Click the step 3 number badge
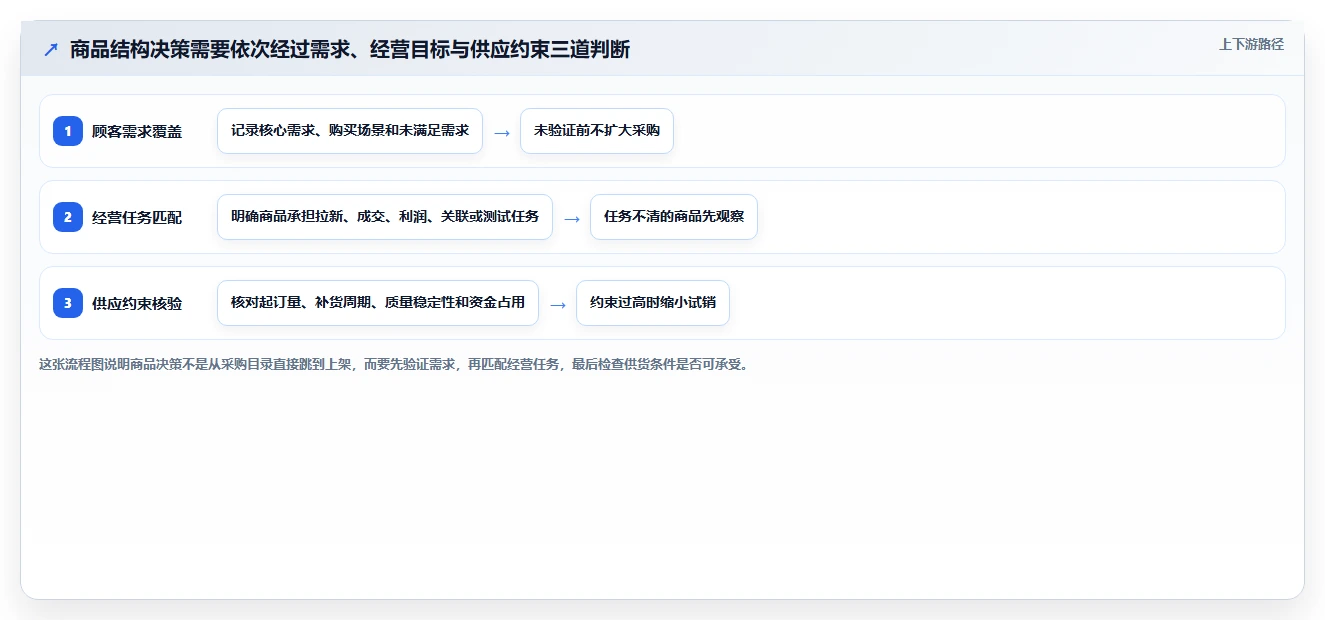The height and width of the screenshot is (620, 1325). click(x=68, y=303)
